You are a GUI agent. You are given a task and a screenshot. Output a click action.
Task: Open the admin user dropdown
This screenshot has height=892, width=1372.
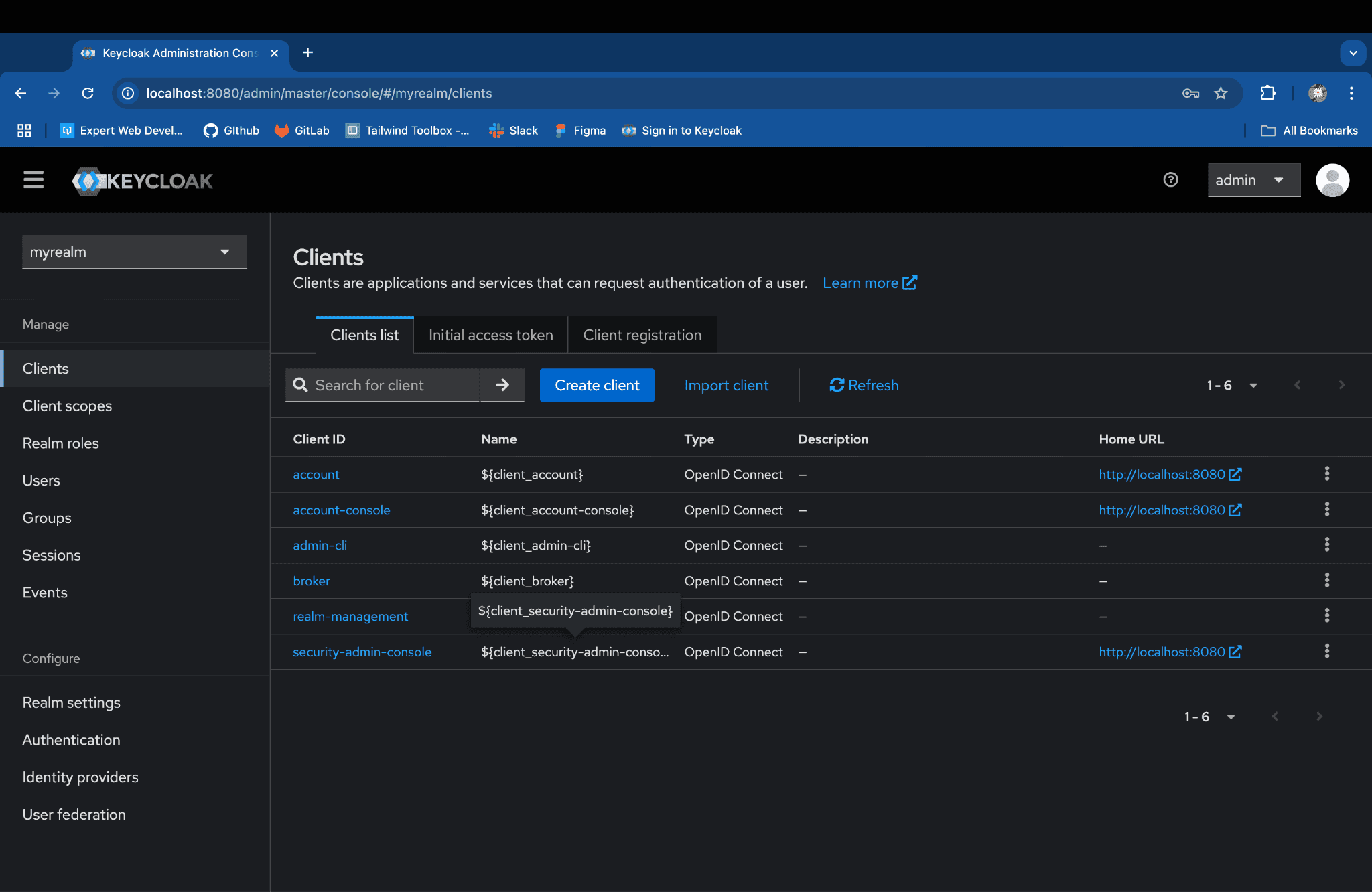[x=1253, y=180]
